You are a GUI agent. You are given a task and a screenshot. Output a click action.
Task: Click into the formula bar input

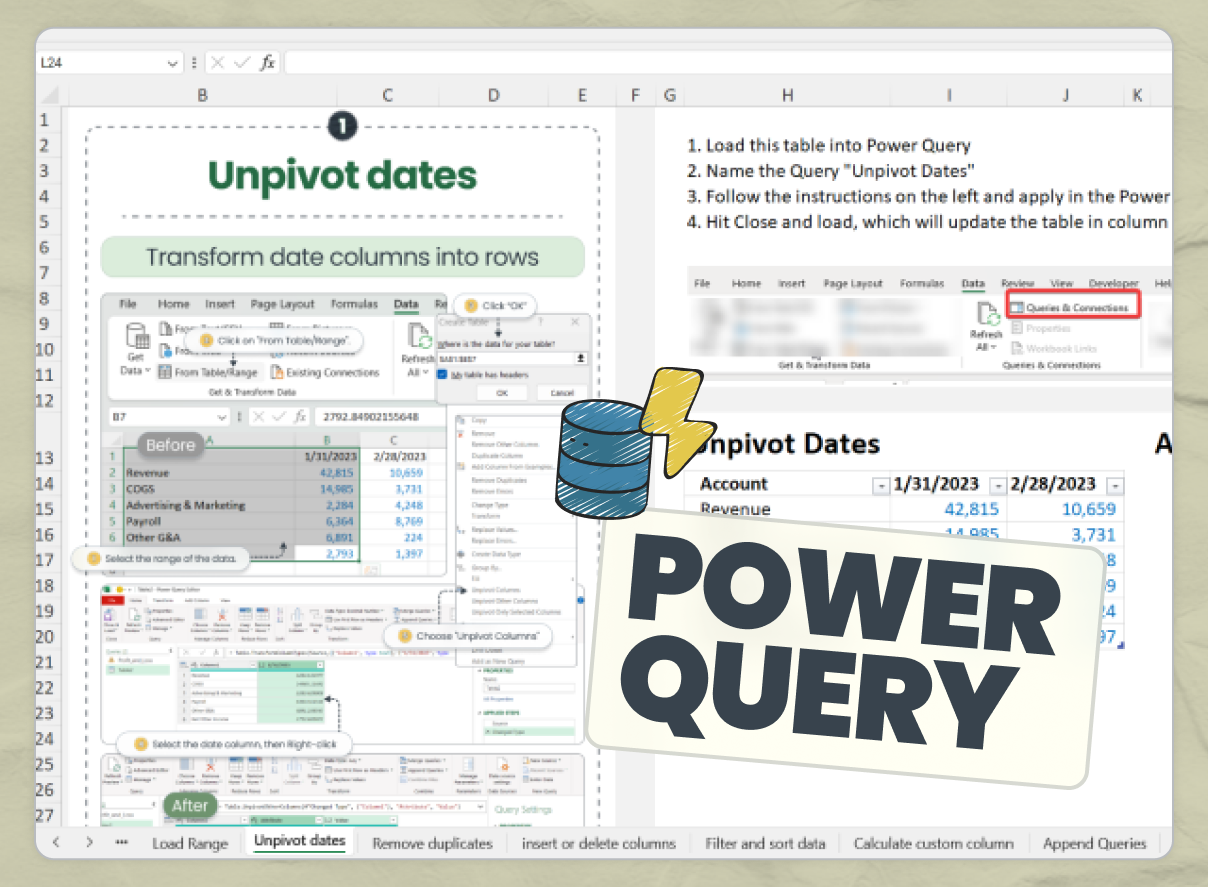click(x=727, y=62)
